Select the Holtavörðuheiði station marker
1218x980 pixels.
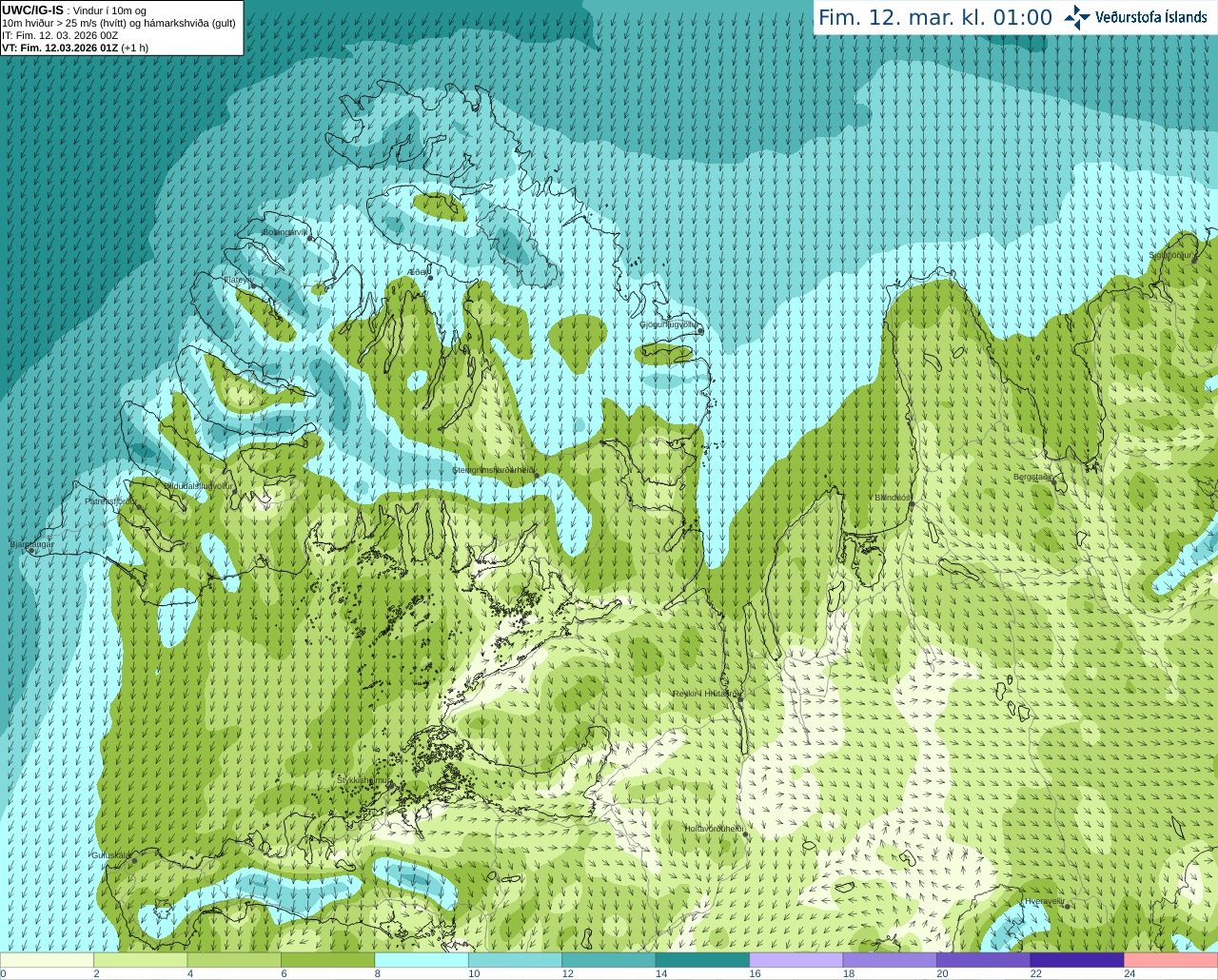(x=745, y=835)
